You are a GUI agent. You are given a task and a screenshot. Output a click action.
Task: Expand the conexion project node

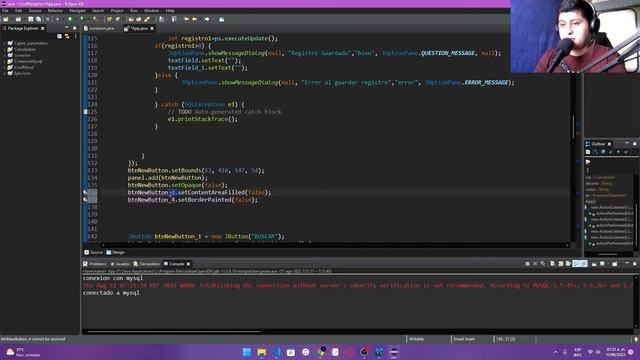point(4,55)
